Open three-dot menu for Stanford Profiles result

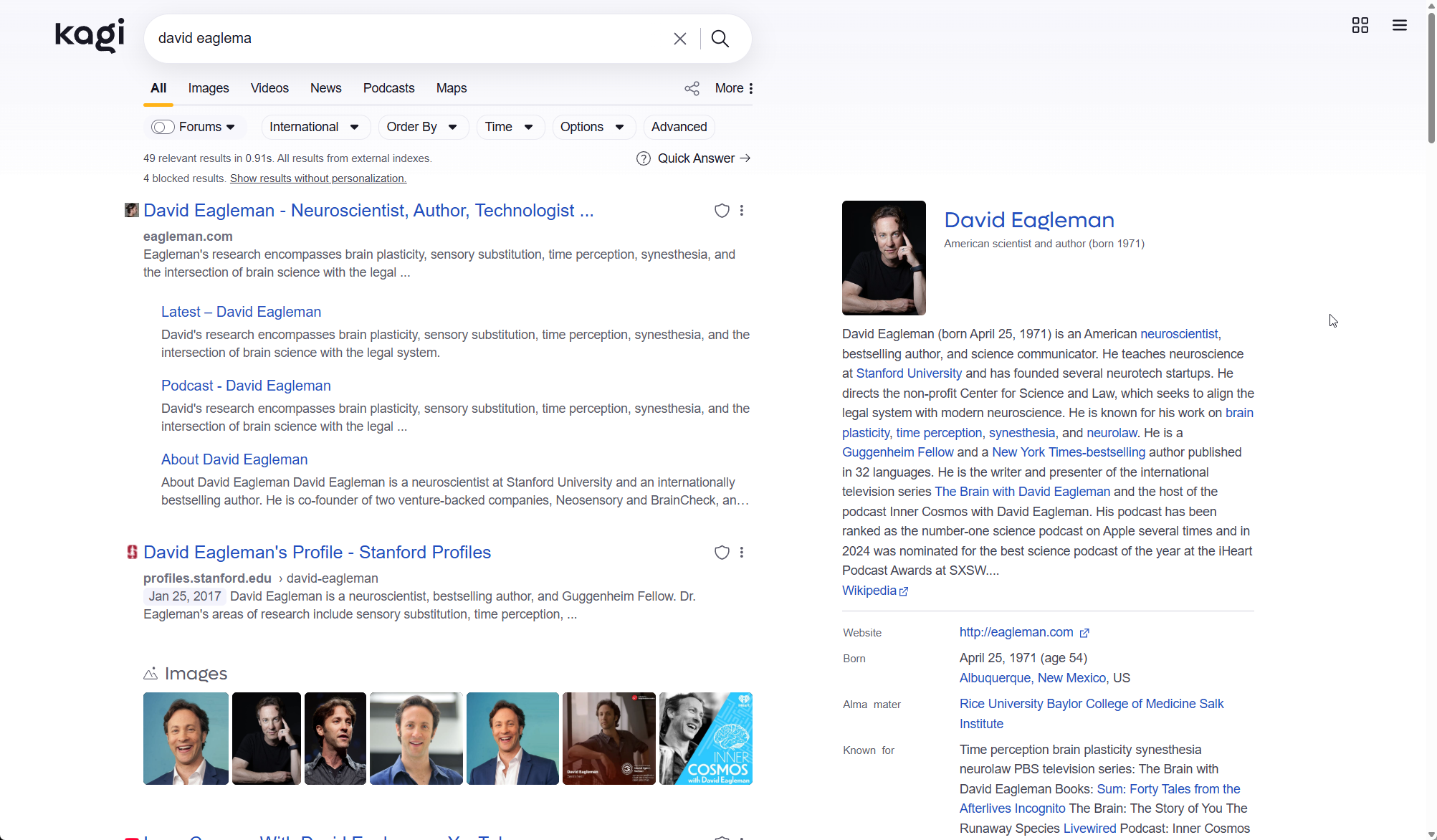tap(742, 553)
